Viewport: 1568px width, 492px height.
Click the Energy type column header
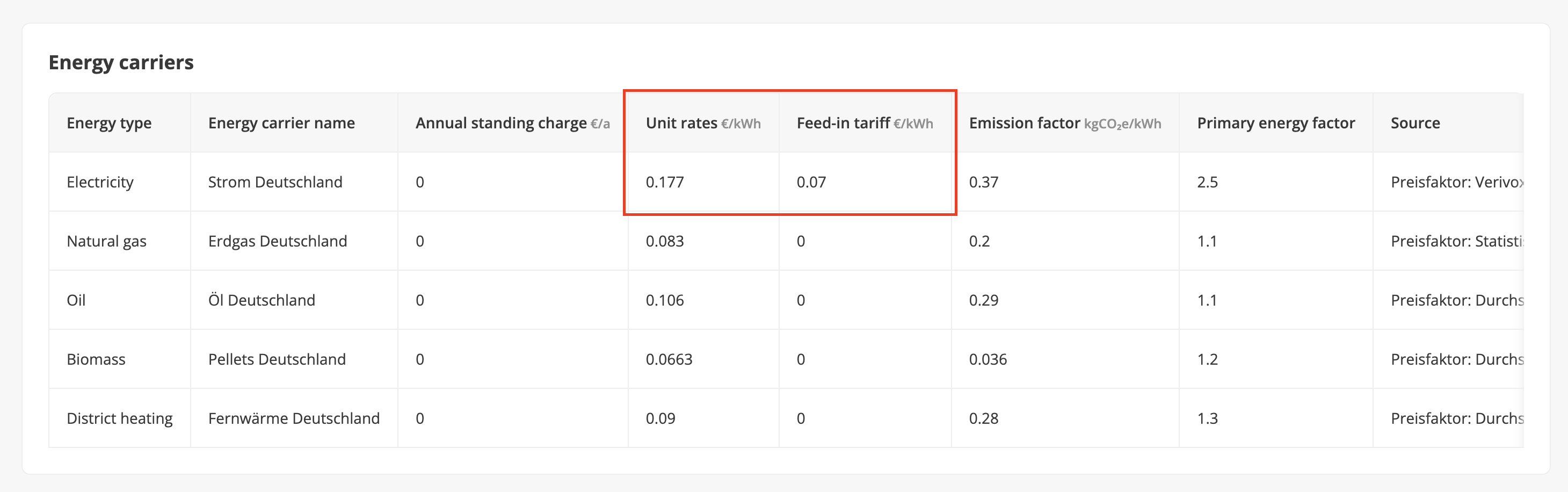point(109,123)
